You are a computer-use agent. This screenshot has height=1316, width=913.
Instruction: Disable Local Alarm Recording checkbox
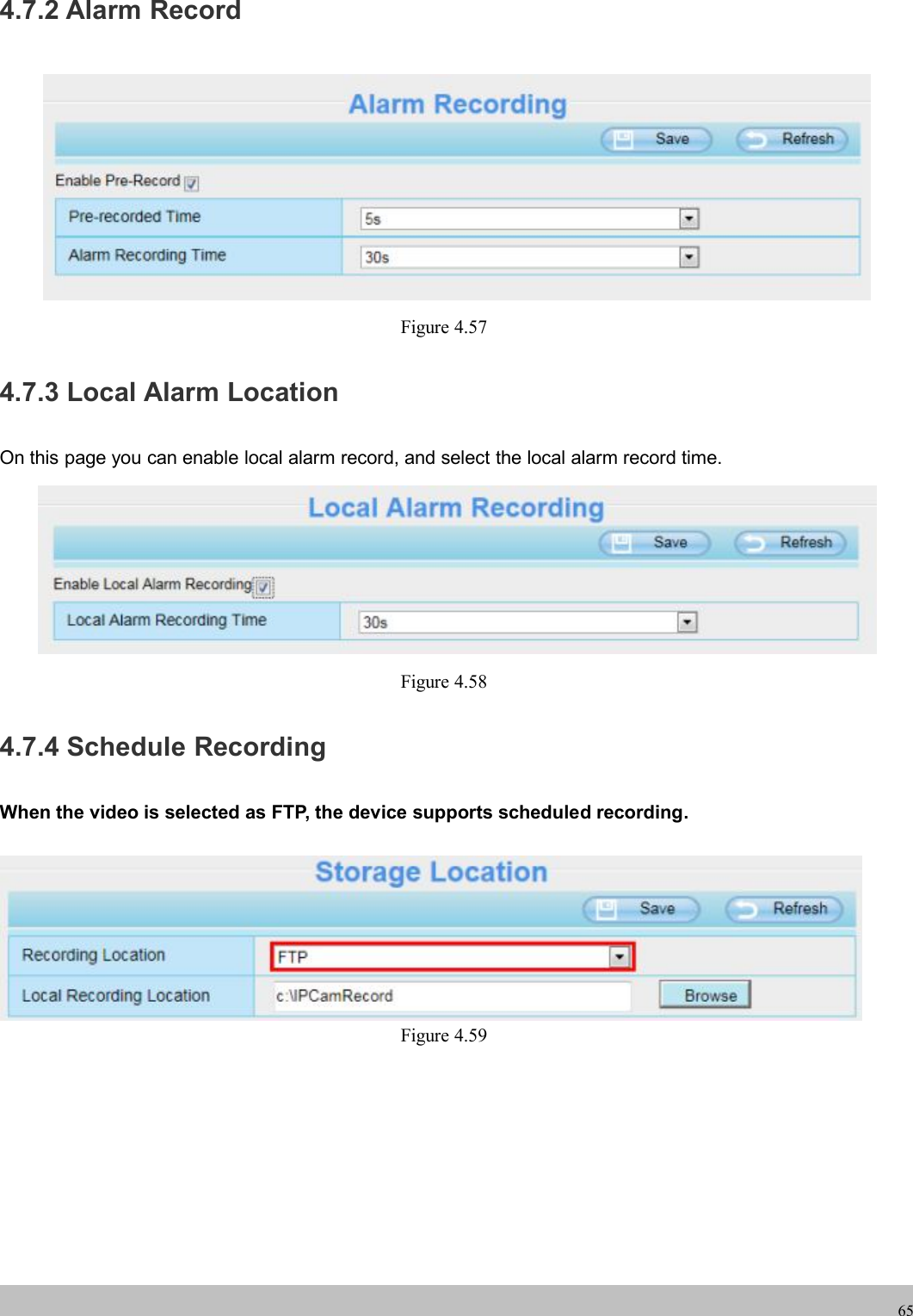[x=263, y=586]
